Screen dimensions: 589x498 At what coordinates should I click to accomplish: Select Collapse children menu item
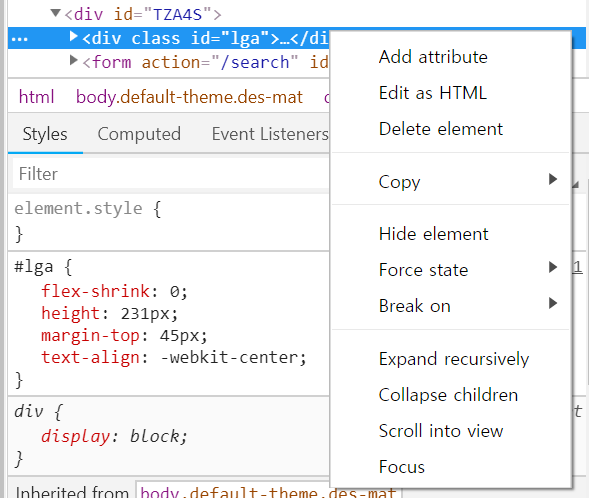click(x=448, y=395)
